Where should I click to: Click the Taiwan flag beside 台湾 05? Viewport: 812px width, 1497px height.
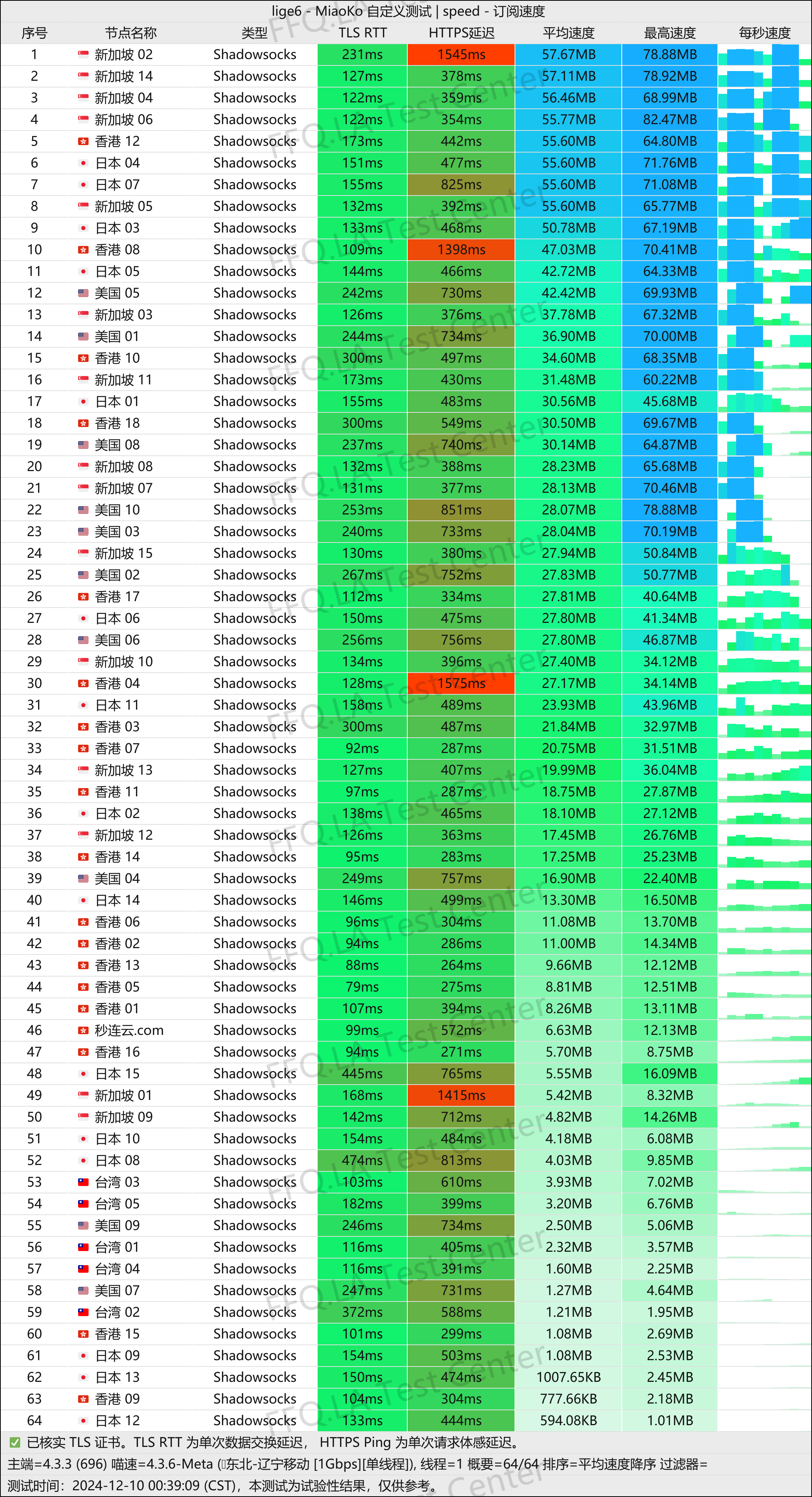[83, 1204]
